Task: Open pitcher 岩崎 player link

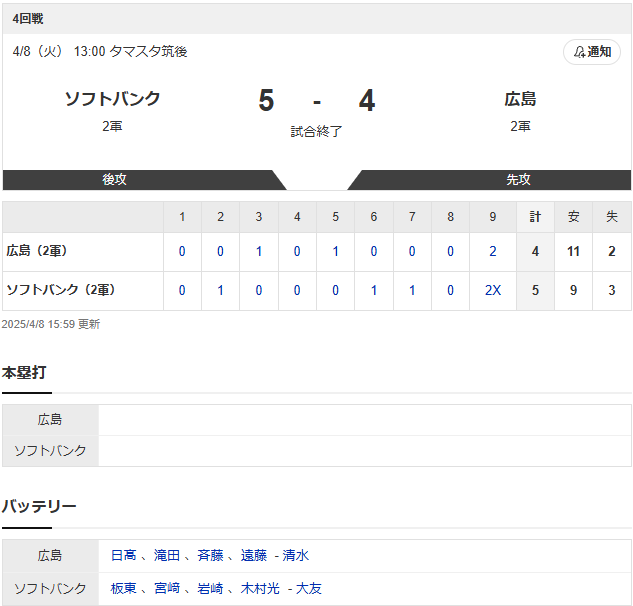Action: point(210,588)
